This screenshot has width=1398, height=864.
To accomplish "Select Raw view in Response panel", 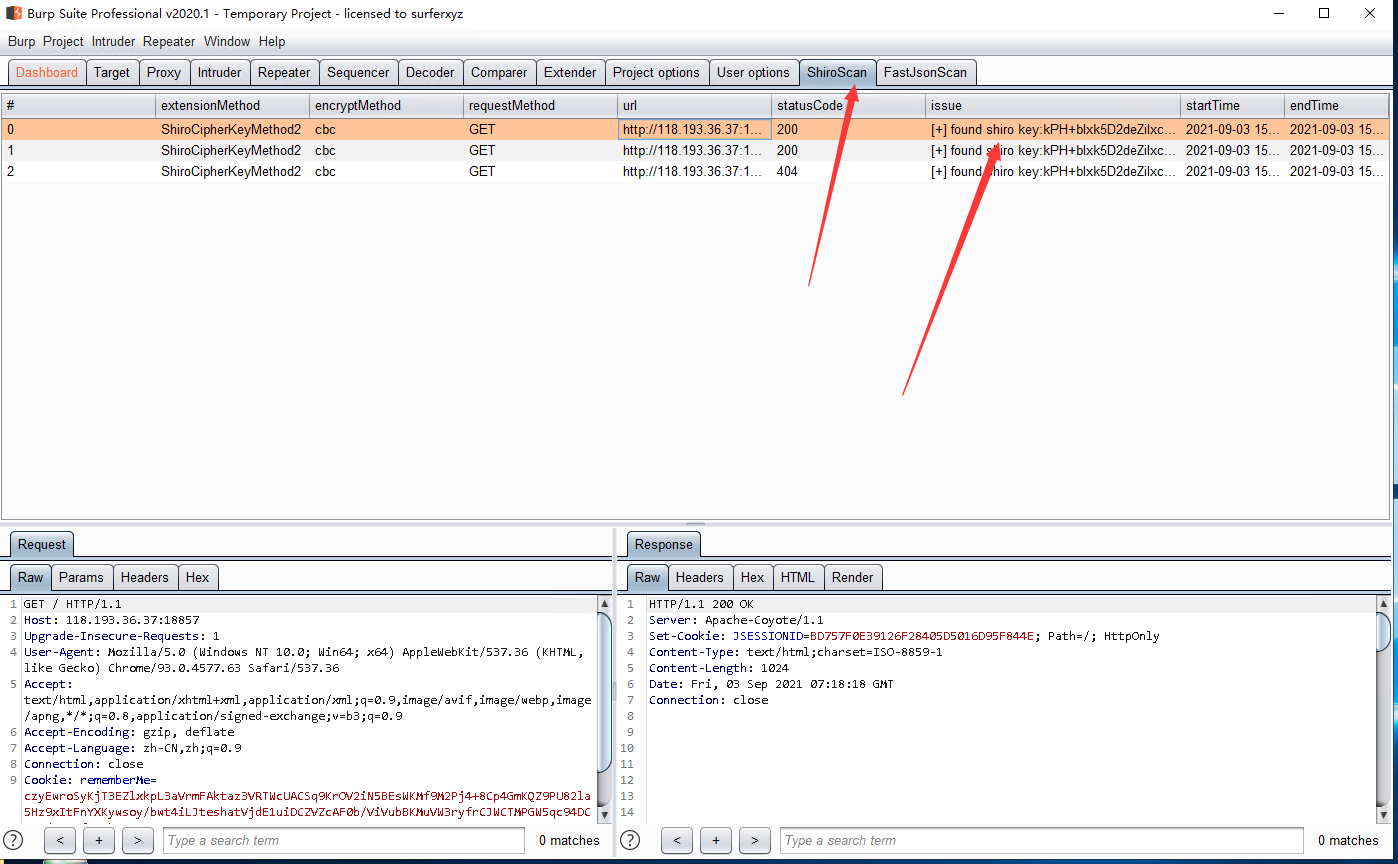I will (x=648, y=577).
